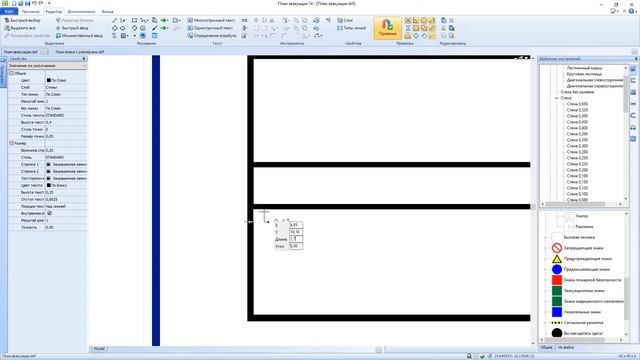Toggle the large Привязка snap button
This screenshot has width=640, height=360.
click(x=387, y=28)
